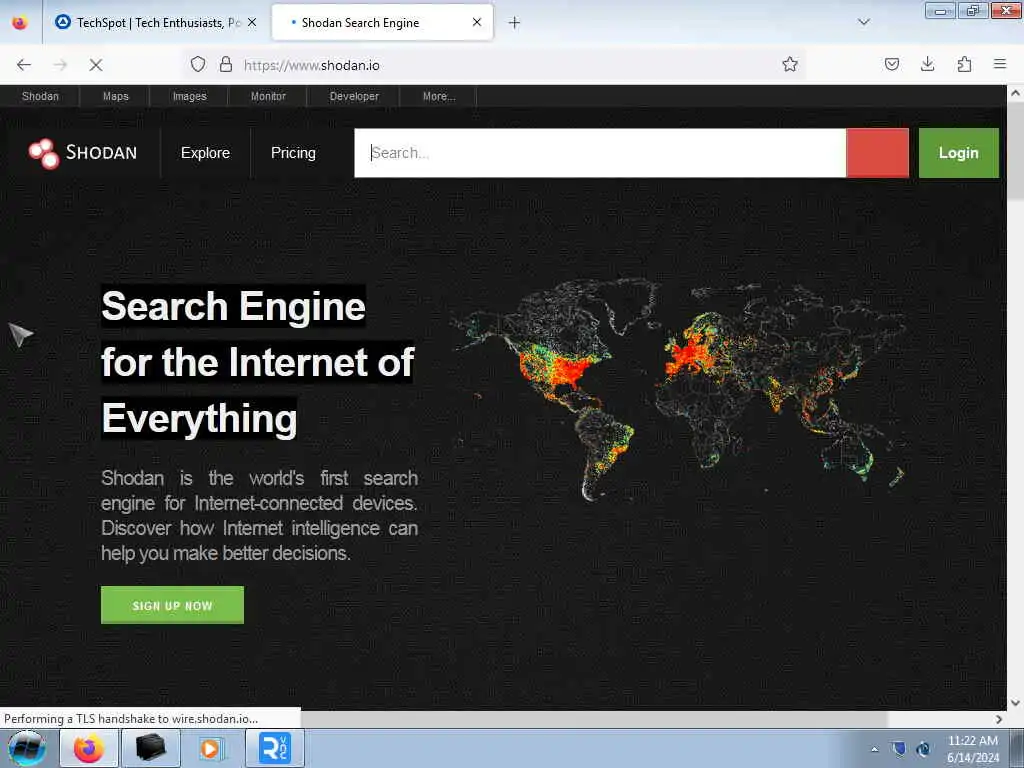The image size is (1024, 768).
Task: Show hidden system tray icons
Action: 874,749
